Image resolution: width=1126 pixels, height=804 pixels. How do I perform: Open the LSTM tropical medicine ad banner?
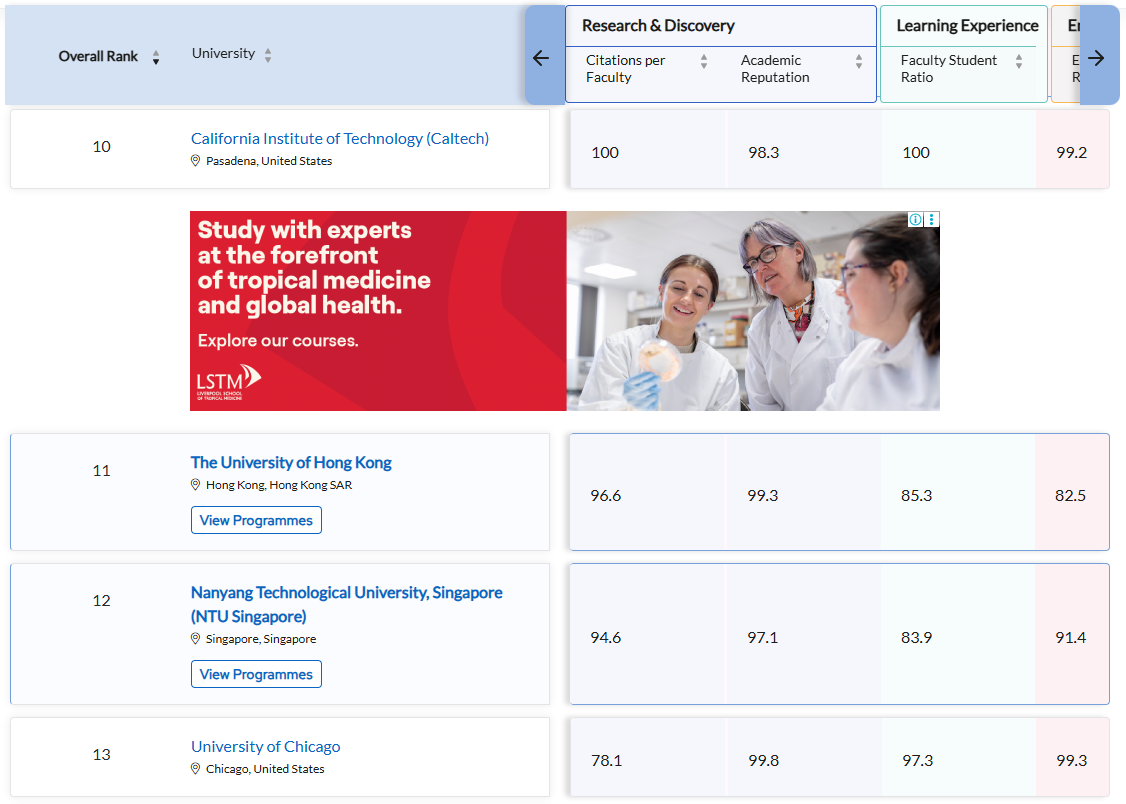point(564,311)
